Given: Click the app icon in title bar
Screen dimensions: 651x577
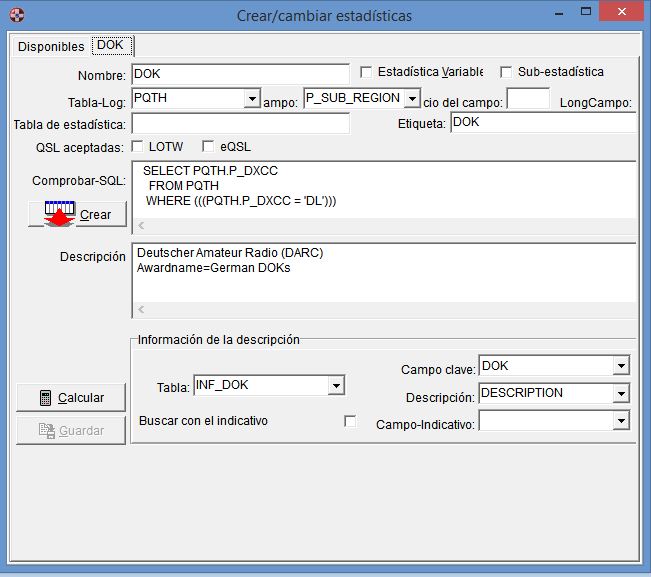Looking at the screenshot, I should 13,15.
